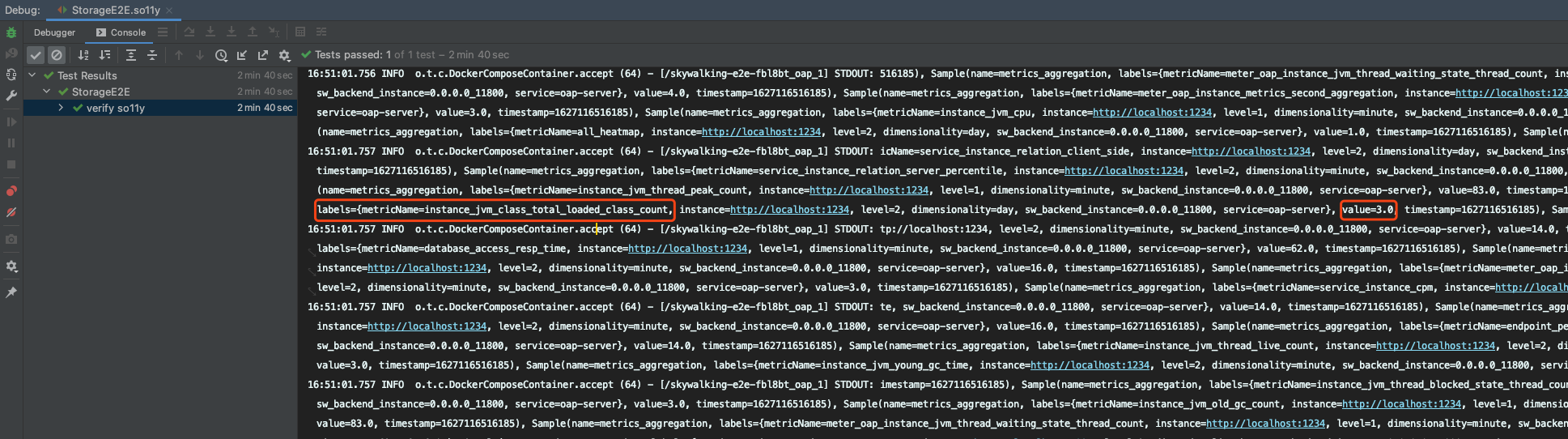Select the verify so11y test row
This screenshot has height=439, width=1568.
[x=160, y=108]
